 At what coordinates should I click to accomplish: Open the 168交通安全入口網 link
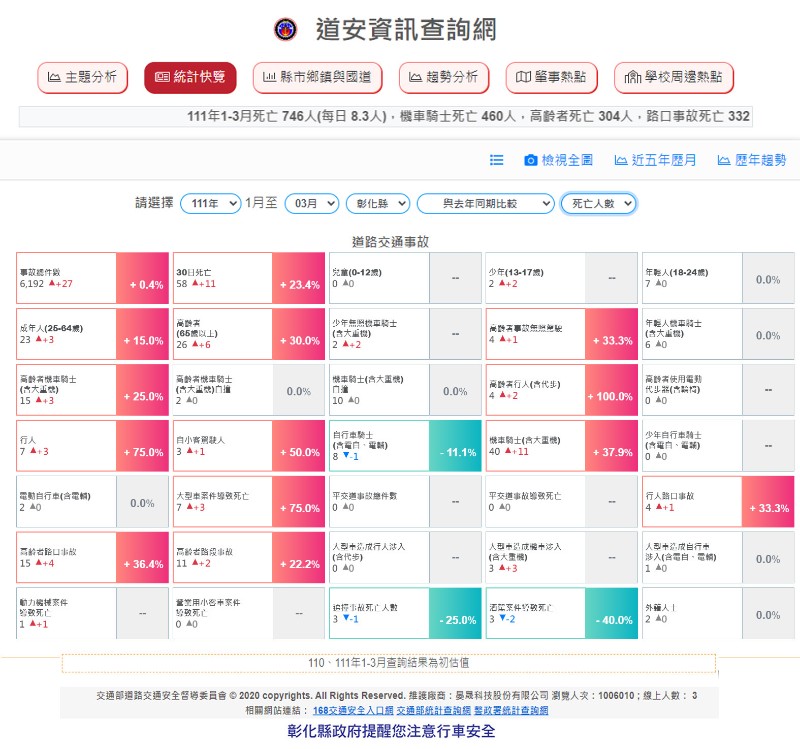tap(353, 710)
